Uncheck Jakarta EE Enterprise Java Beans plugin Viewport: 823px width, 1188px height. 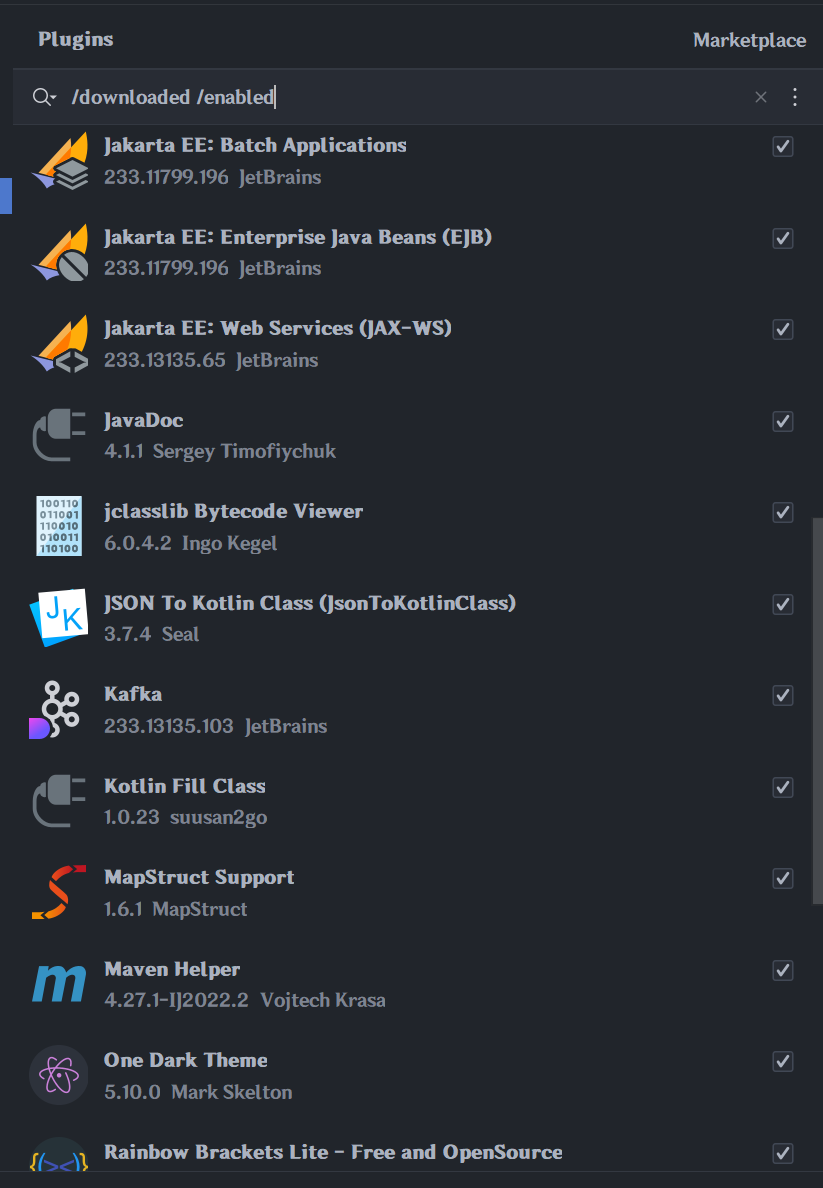(x=783, y=238)
